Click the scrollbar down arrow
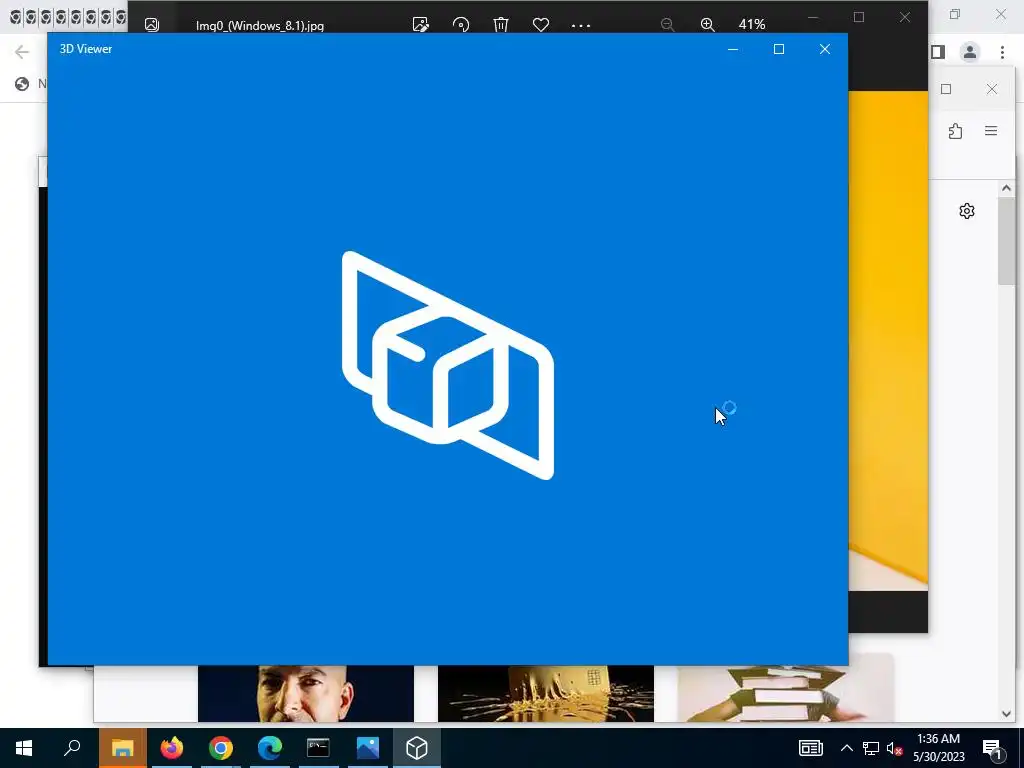Screen dimensions: 1024x768 (x=1006, y=714)
